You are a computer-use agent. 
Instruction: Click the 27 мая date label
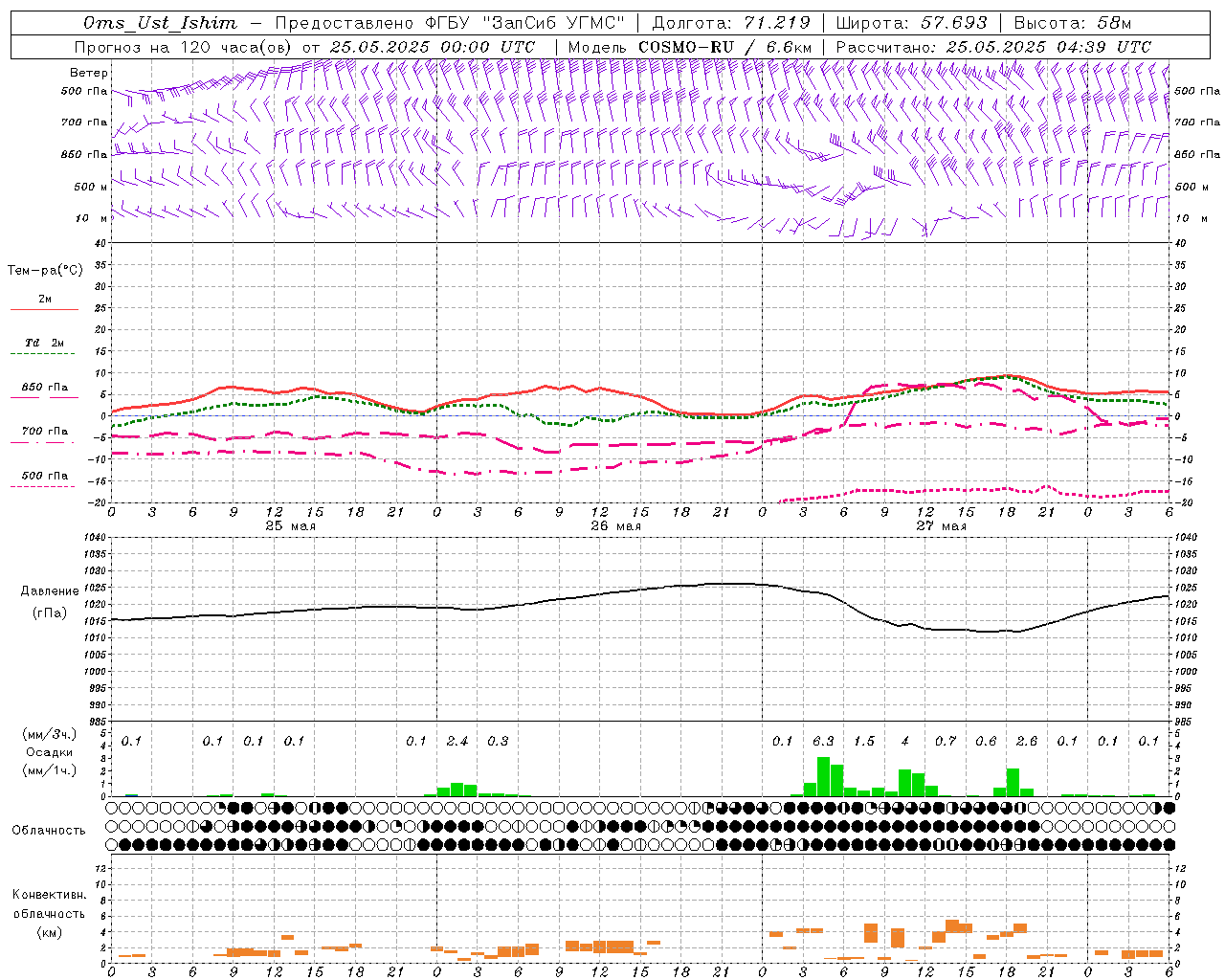(941, 526)
